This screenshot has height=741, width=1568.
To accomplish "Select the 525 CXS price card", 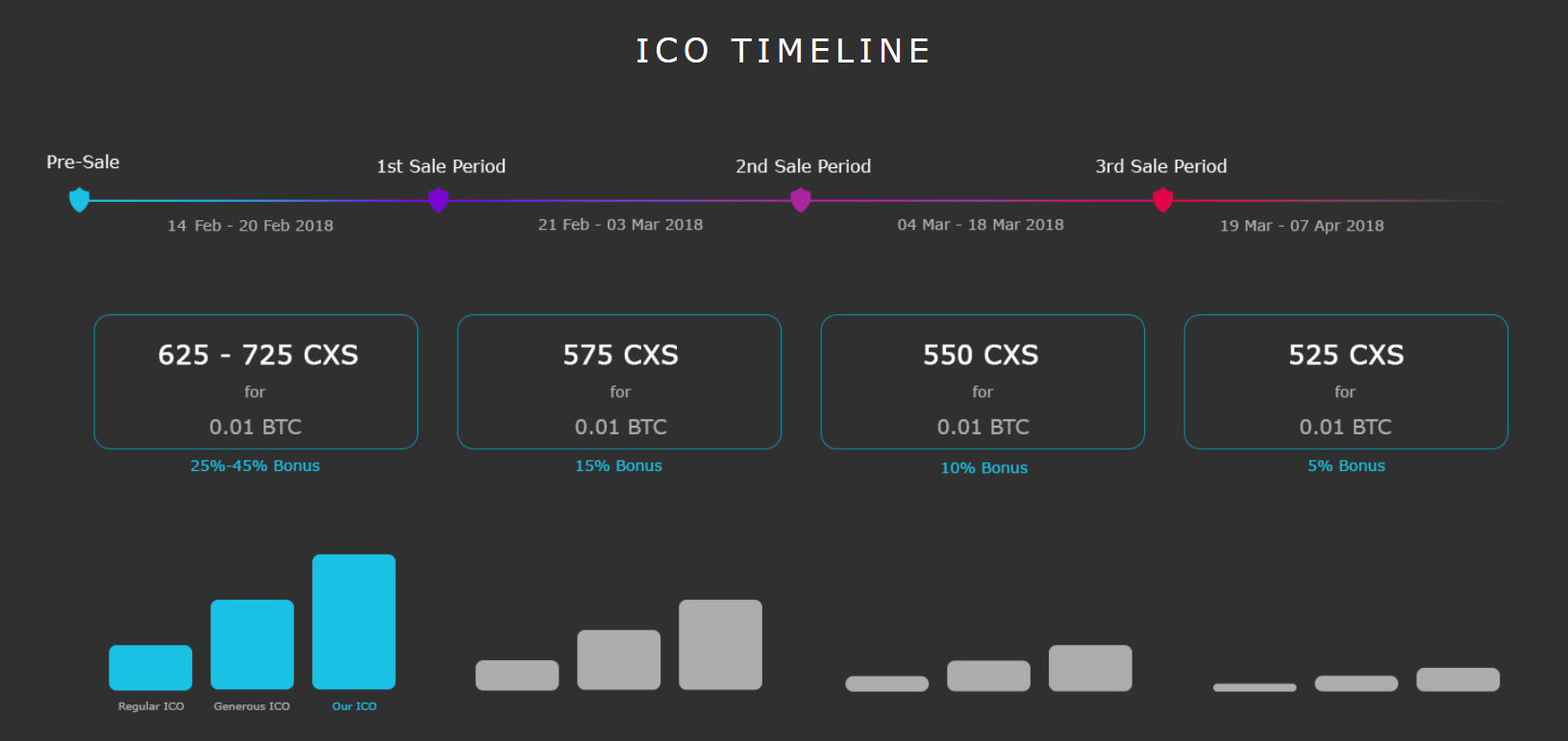I will (x=1346, y=382).
